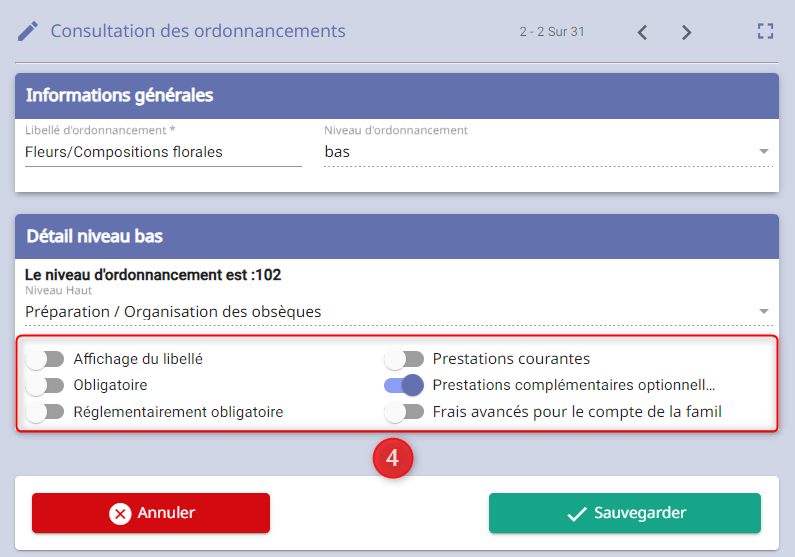Select the Préparation / Organisation des obsèques field
795x557 pixels.
pos(399,312)
